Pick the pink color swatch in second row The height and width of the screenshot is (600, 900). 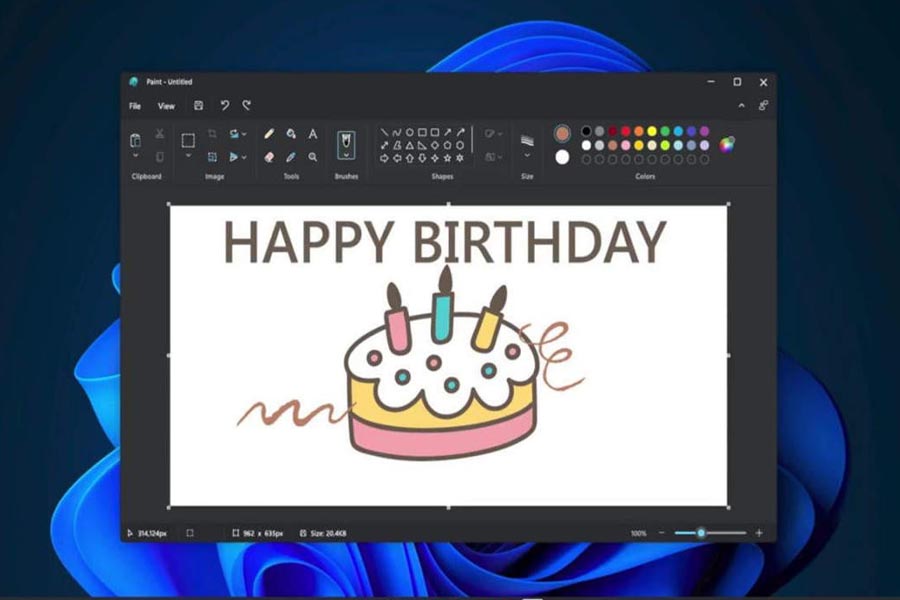[626, 145]
